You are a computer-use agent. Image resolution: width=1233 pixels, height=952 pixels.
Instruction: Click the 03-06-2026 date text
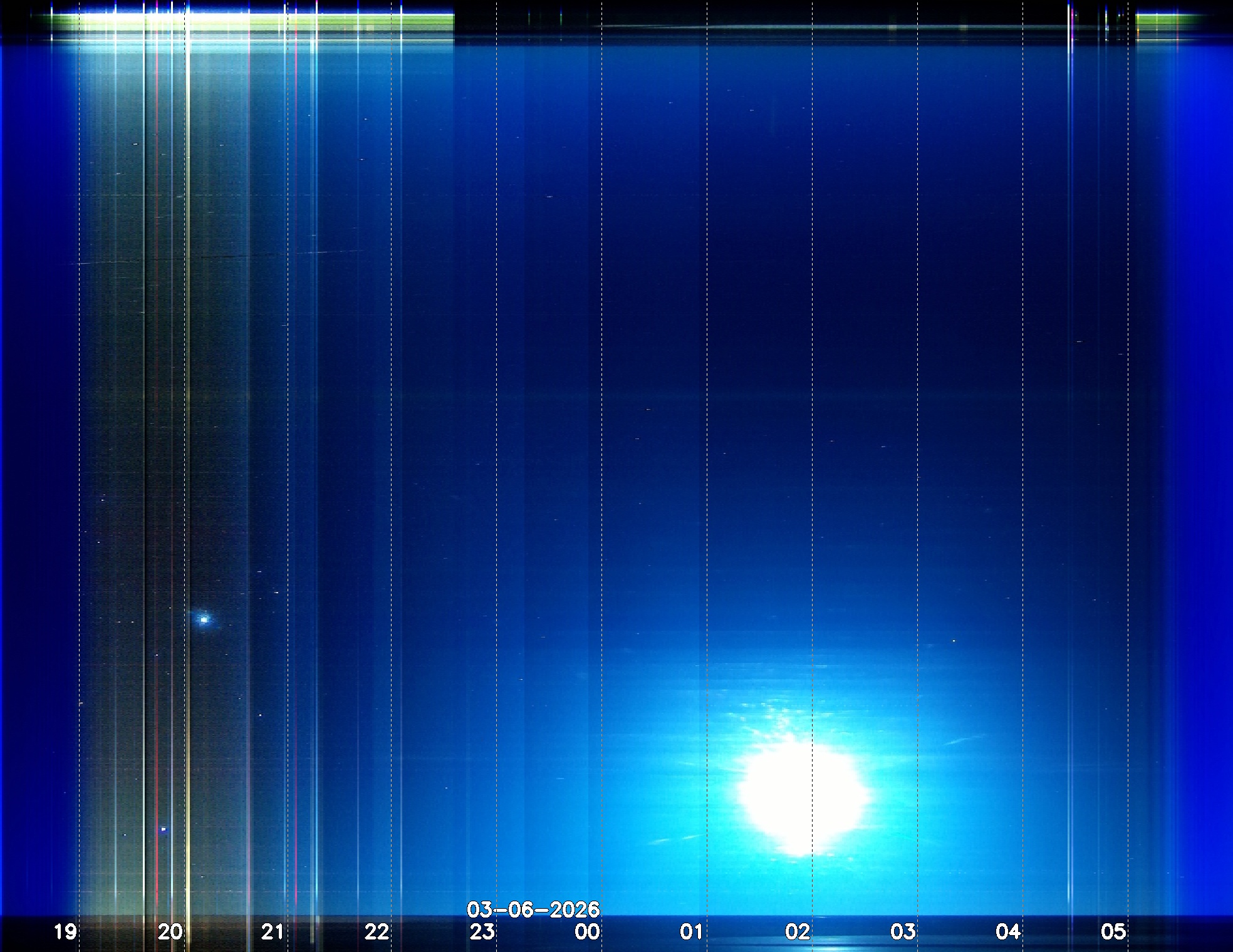tap(533, 909)
